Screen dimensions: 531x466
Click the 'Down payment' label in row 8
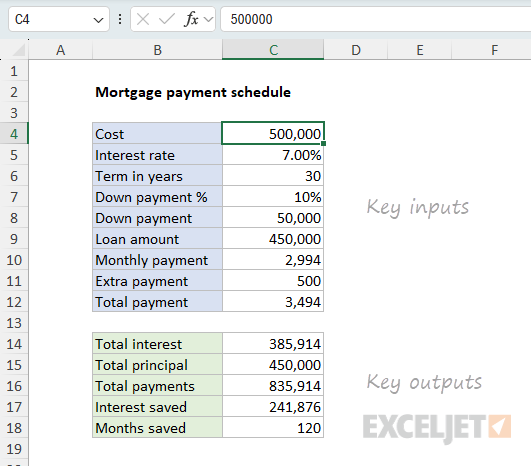(157, 218)
